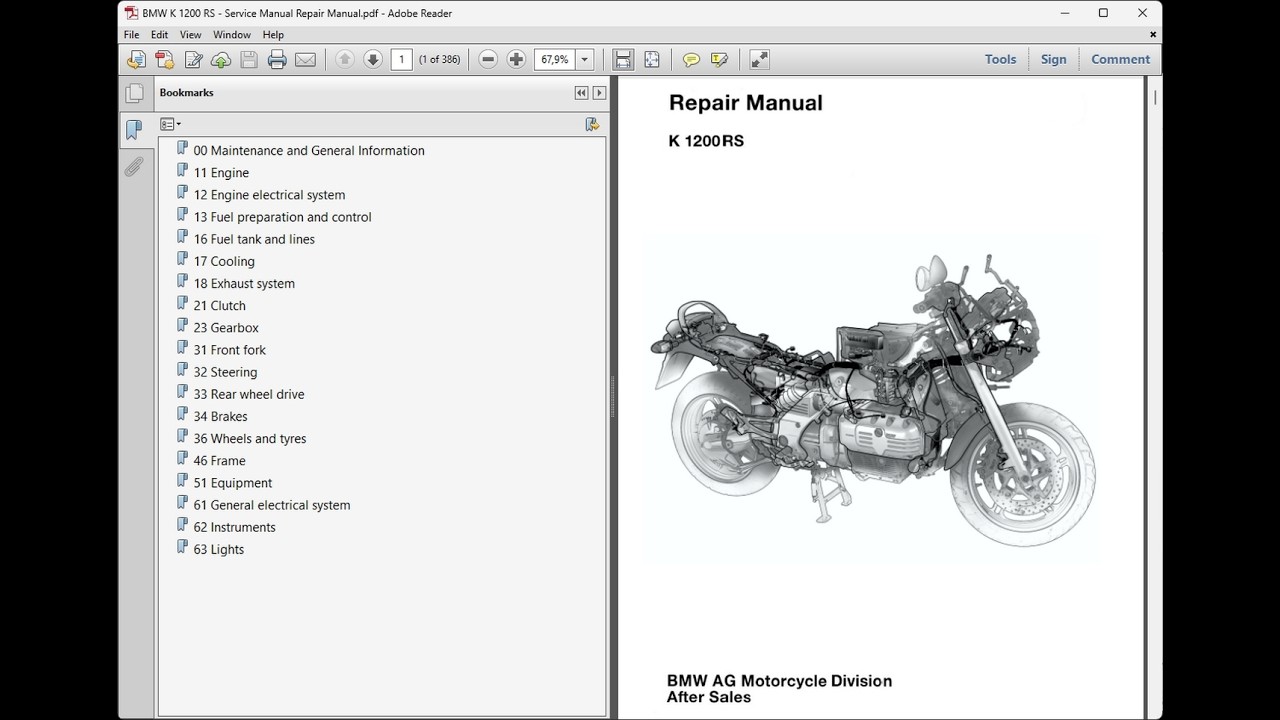The image size is (1280, 720).
Task: Open the Edit menu
Action: click(x=159, y=35)
